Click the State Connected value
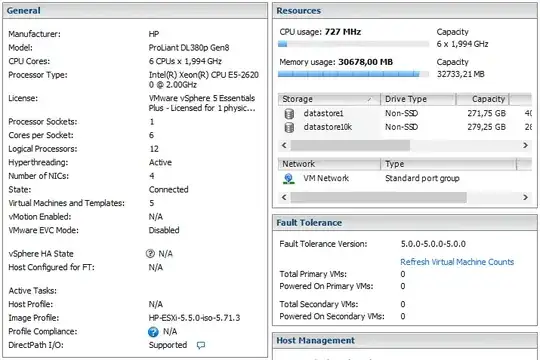This screenshot has width=540, height=360. click(x=168, y=189)
